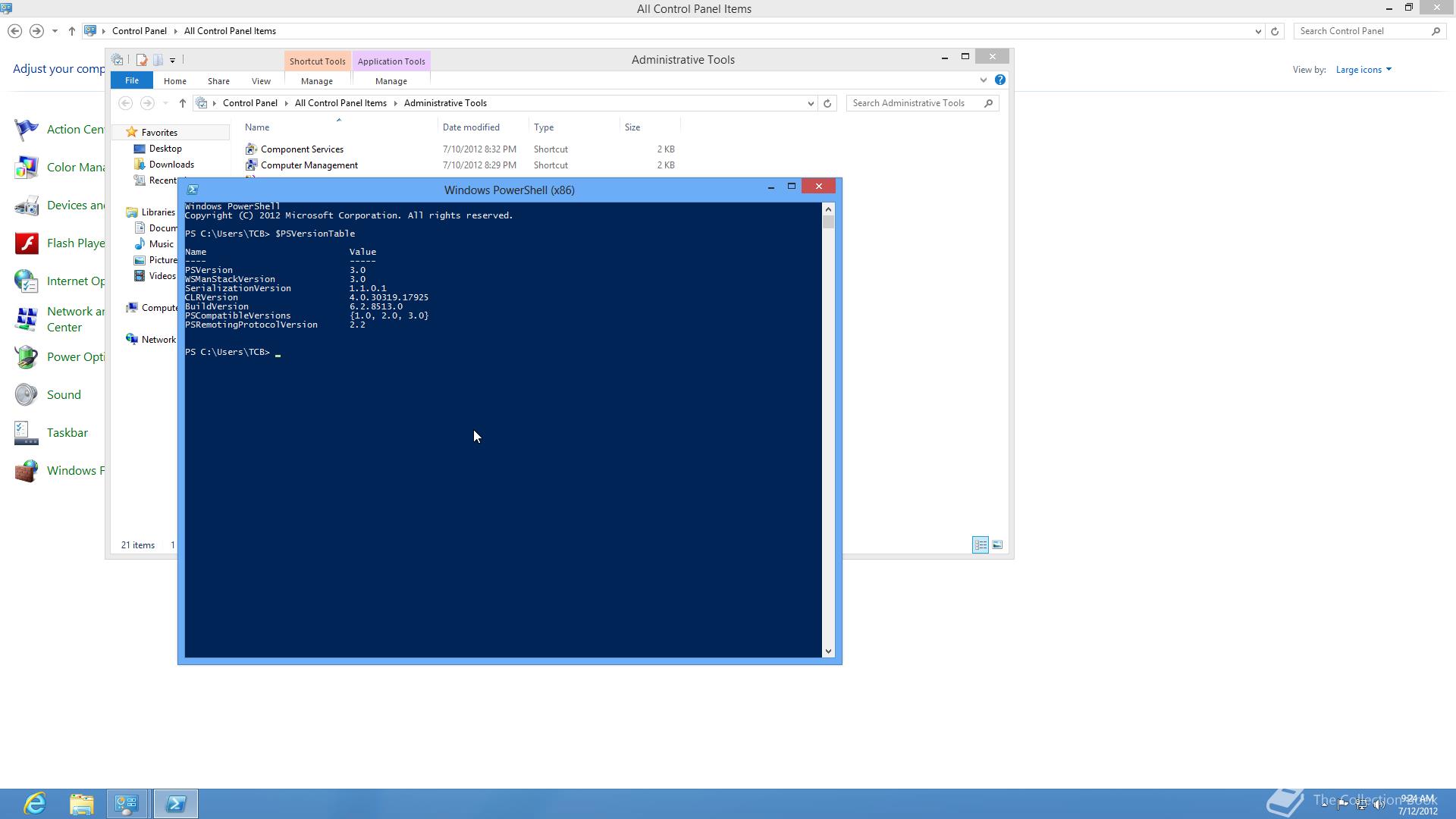Screen dimensions: 1456x819
Task: Open the Customize Quick Access Toolbar dropdown
Action: coord(173,60)
